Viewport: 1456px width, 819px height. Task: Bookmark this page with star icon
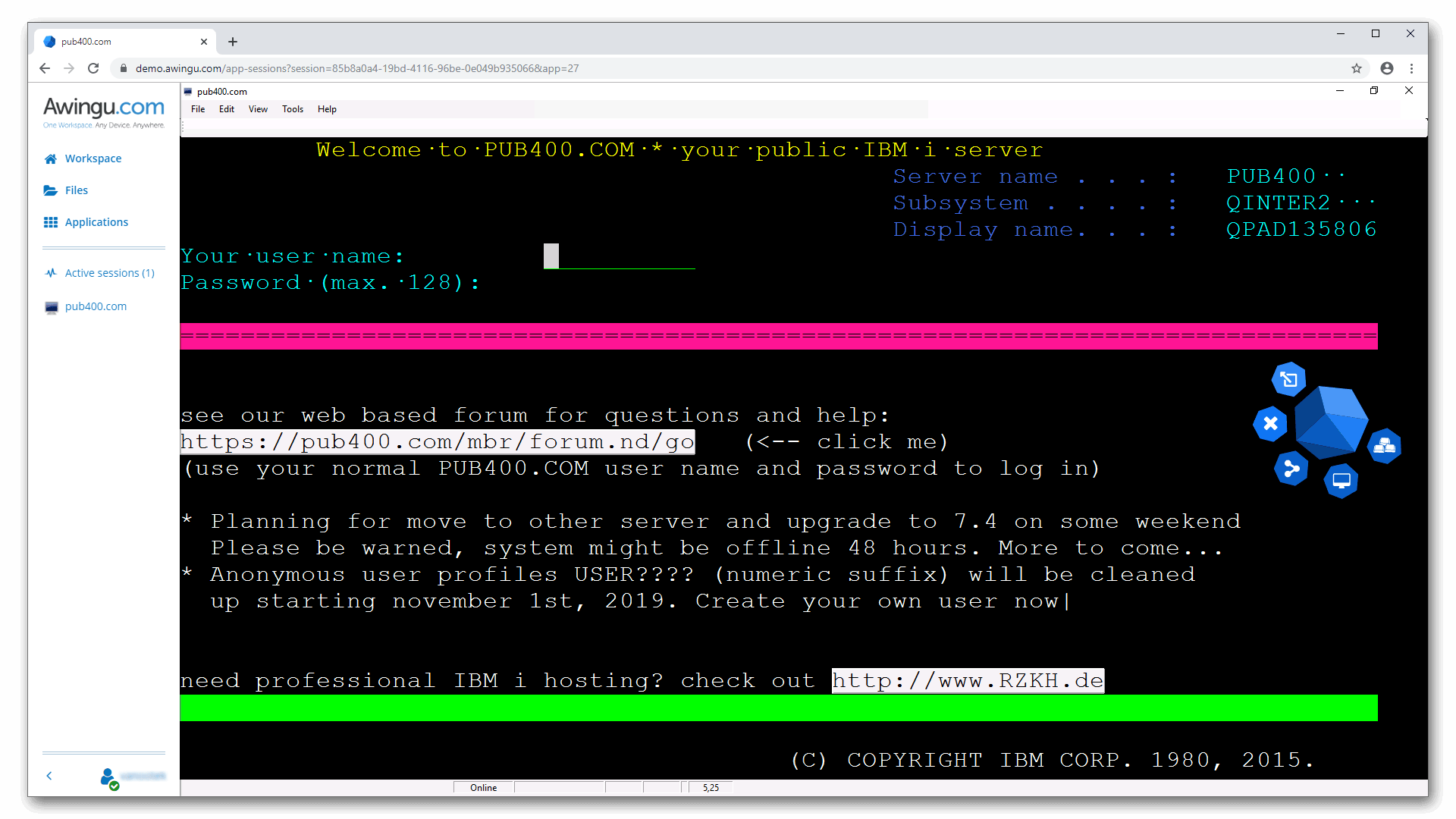tap(1357, 68)
